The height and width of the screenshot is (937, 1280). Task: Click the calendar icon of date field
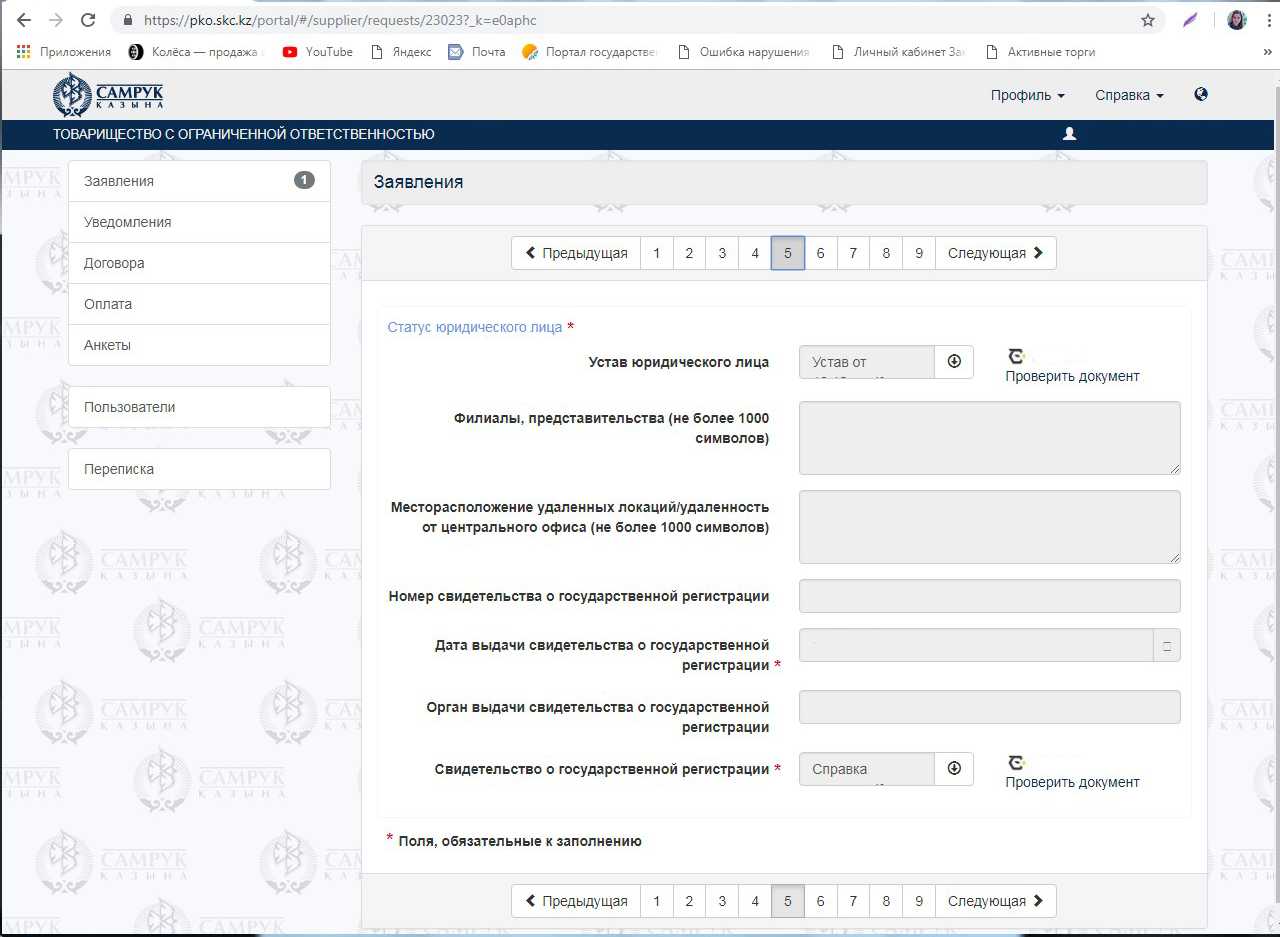point(1166,646)
